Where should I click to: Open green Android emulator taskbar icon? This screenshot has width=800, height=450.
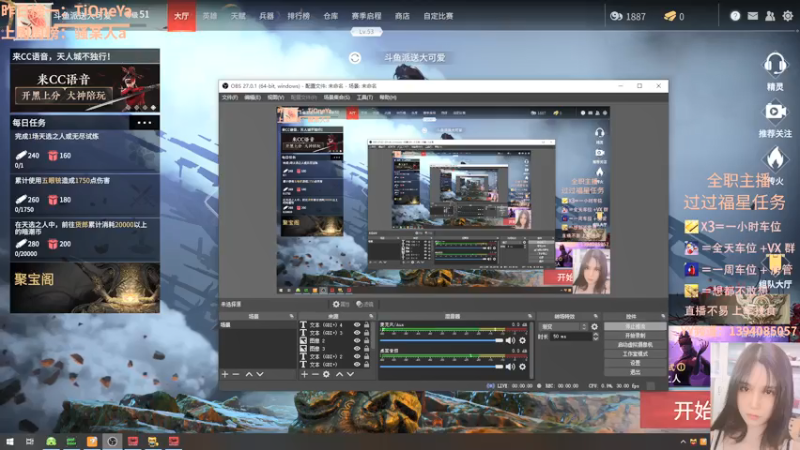click(51, 441)
